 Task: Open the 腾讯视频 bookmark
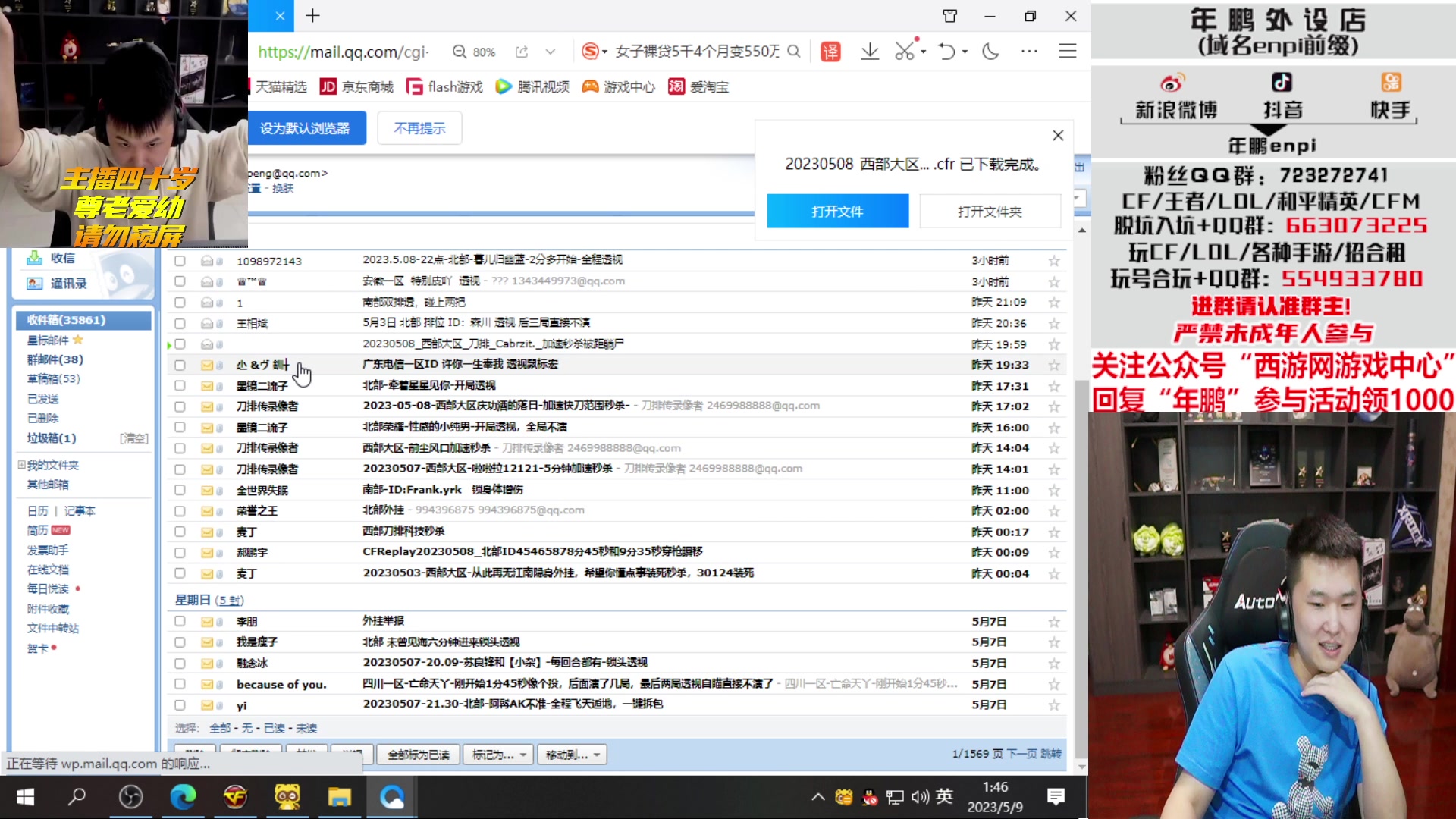point(533,87)
